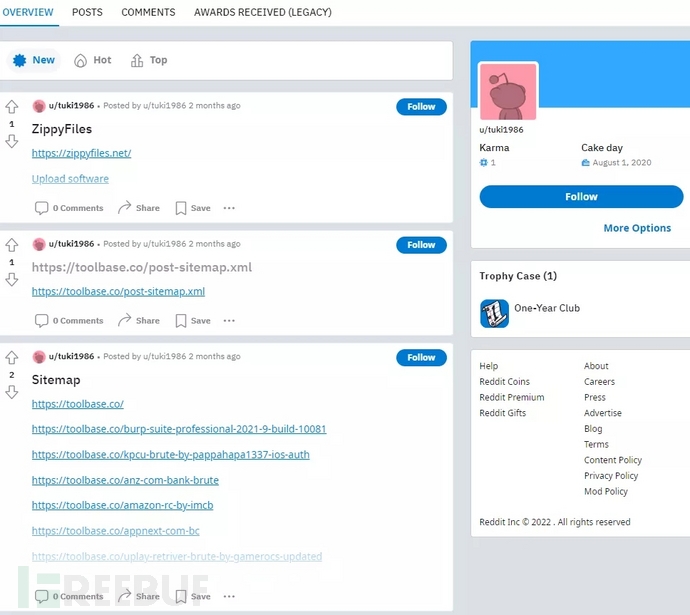Screen dimensions: 690x615
Task: Save the post-sitemap.xml post
Action: pyautogui.click(x=193, y=321)
